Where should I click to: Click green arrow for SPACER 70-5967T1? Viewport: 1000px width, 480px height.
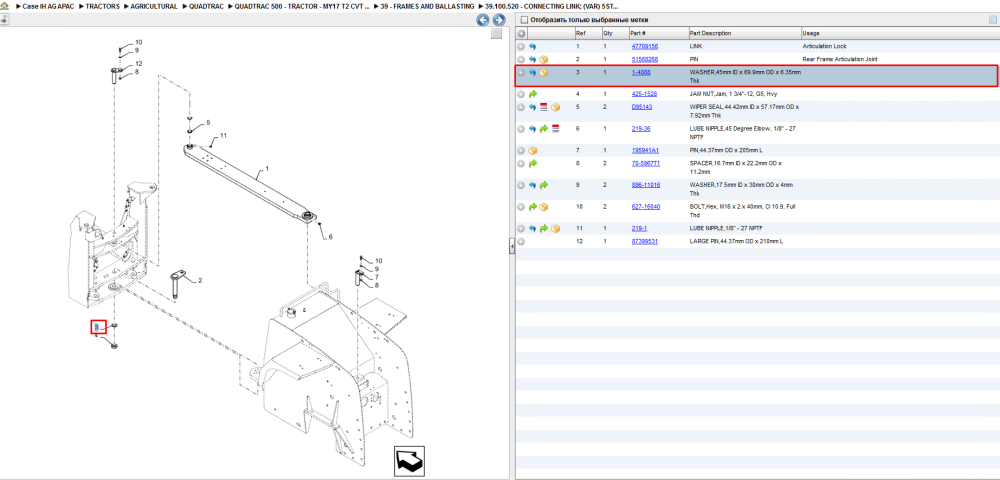point(533,164)
